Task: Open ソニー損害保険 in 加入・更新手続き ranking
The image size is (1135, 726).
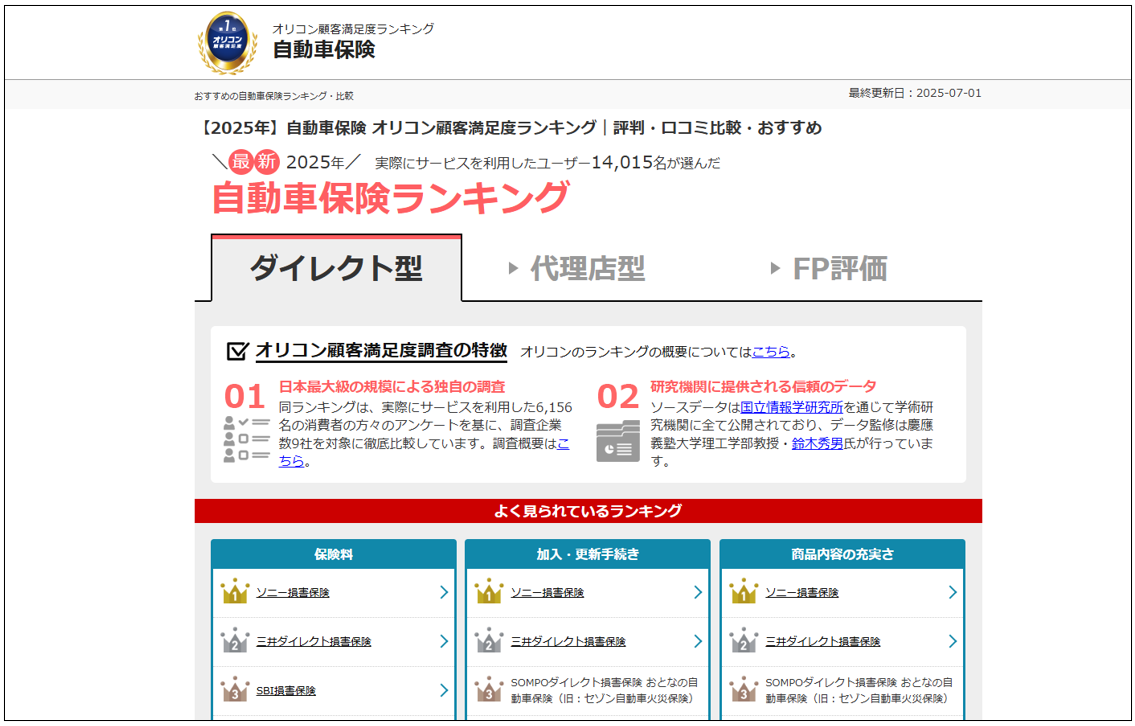Action: point(547,593)
